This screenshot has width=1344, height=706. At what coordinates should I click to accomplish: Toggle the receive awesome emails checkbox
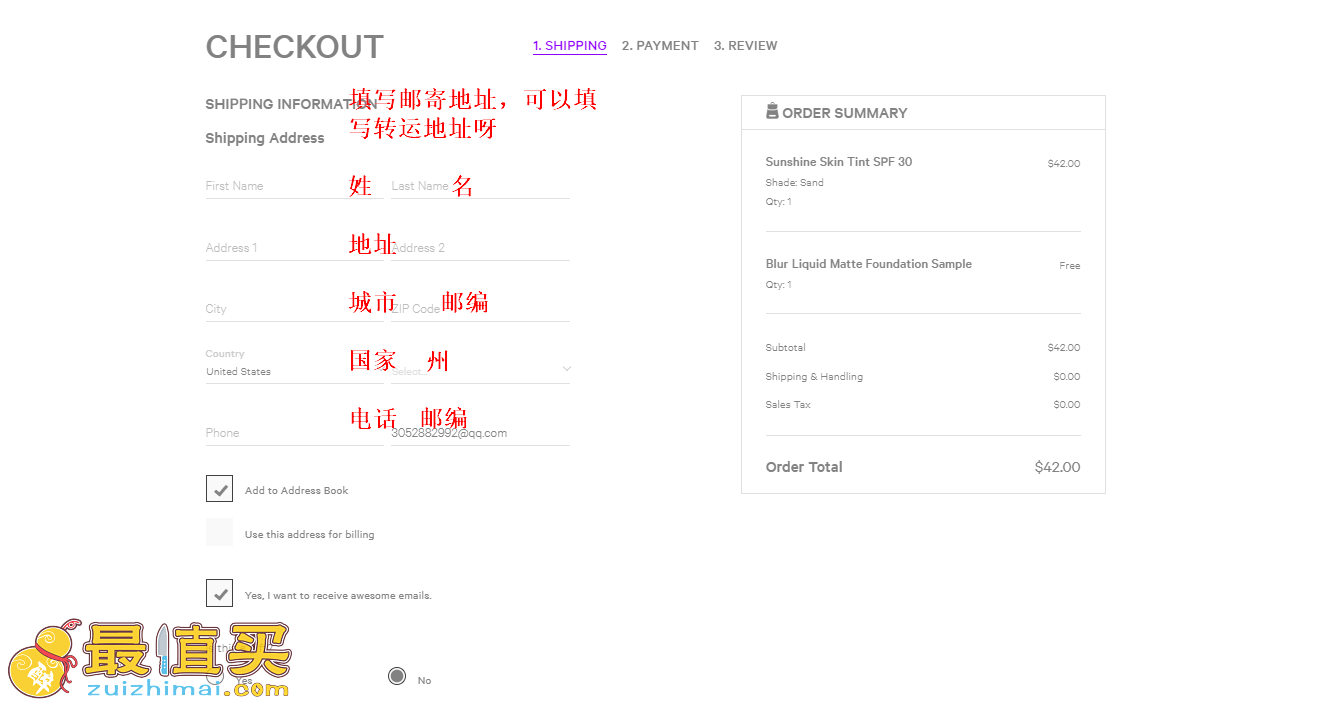point(220,593)
